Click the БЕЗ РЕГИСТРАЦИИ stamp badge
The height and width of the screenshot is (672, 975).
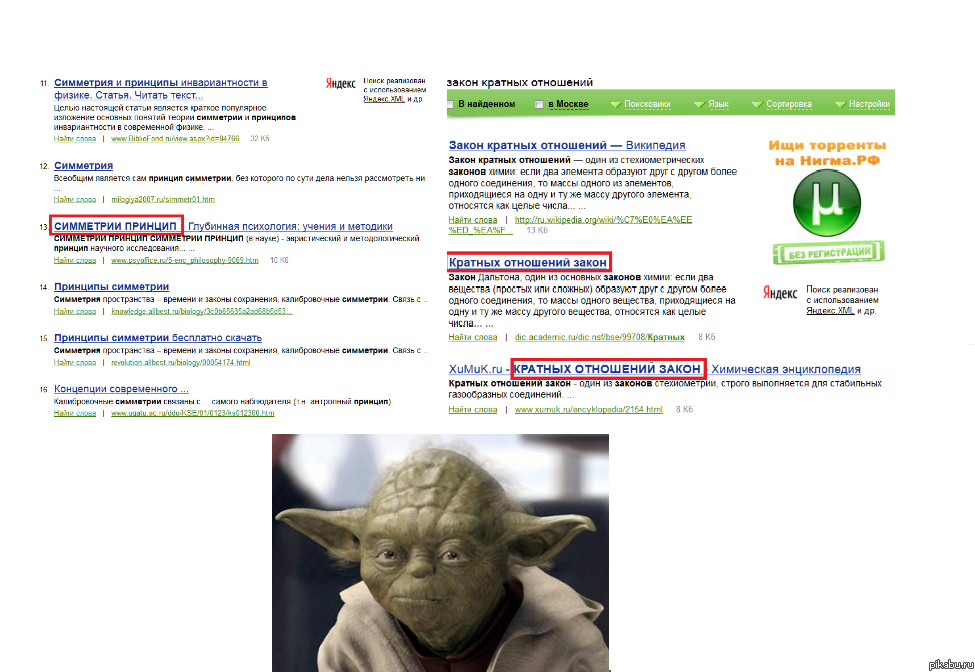[x=828, y=252]
